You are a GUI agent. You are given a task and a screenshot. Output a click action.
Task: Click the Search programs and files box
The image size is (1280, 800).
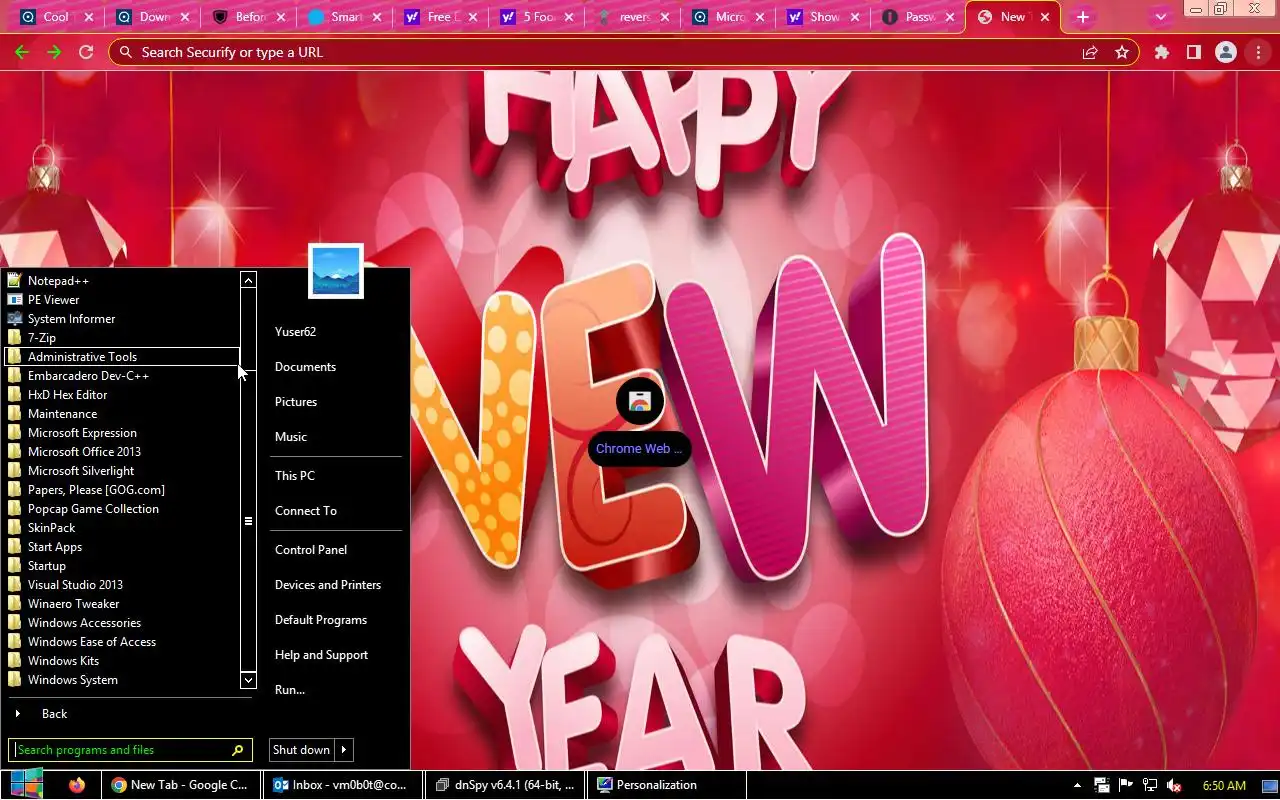pos(130,750)
